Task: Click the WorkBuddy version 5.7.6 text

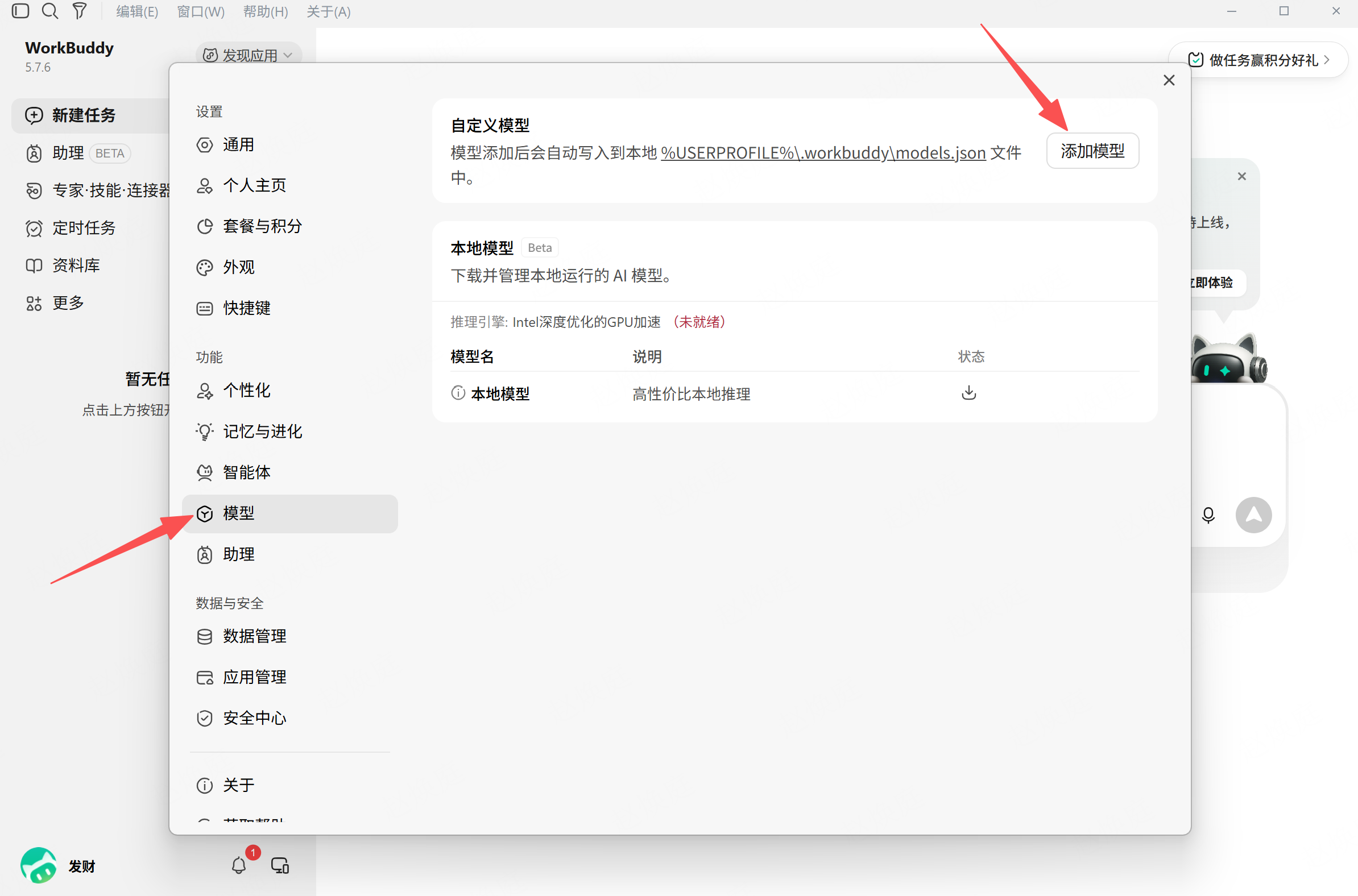Action: pos(38,68)
